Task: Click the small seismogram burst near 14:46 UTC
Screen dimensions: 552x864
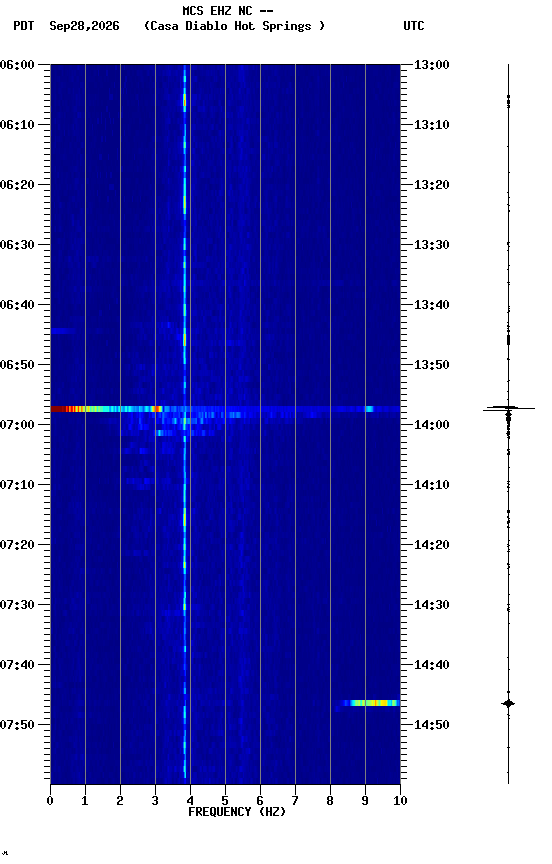Action: [508, 704]
